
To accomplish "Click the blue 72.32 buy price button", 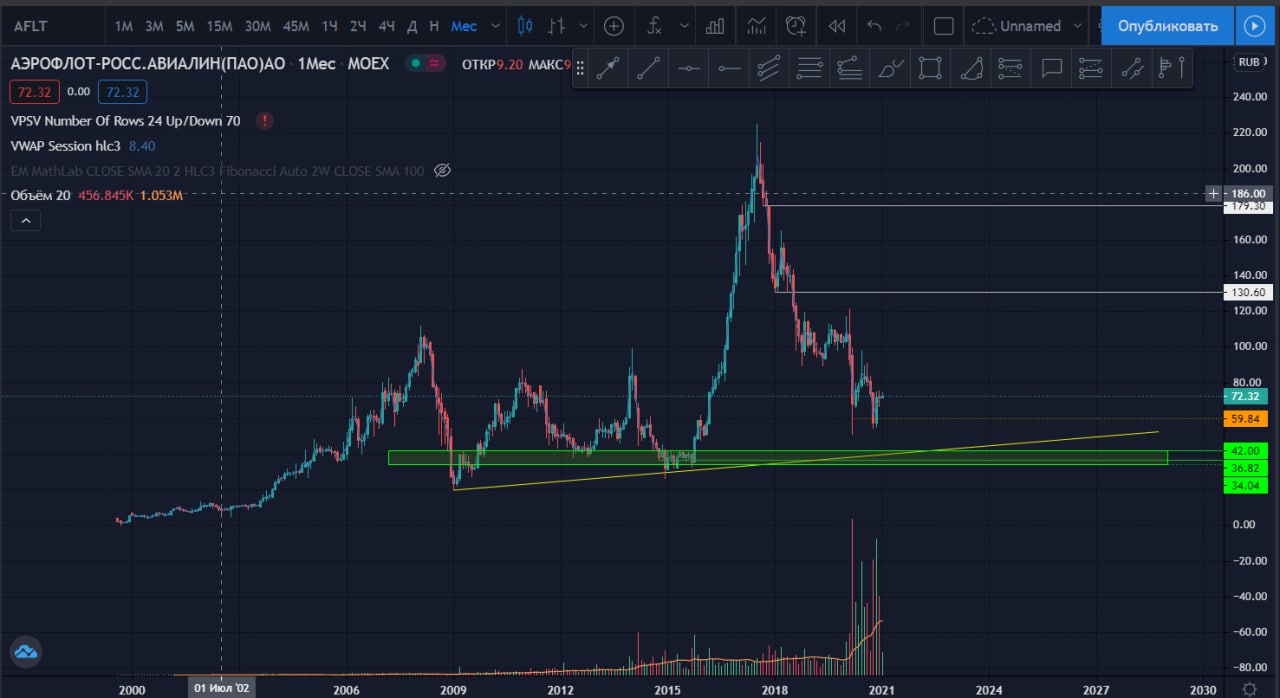I will click(x=123, y=92).
